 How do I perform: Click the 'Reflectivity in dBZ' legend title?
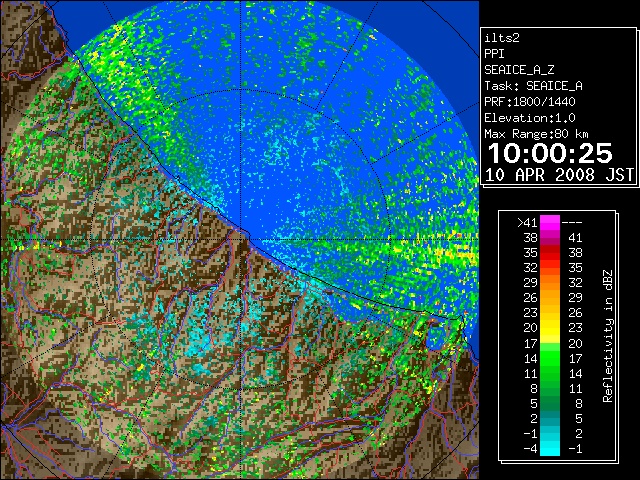click(x=608, y=336)
